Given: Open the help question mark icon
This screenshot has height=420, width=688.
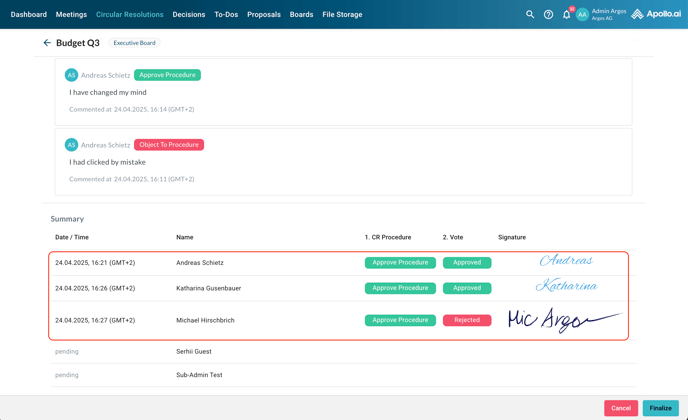Looking at the screenshot, I should click(x=548, y=15).
